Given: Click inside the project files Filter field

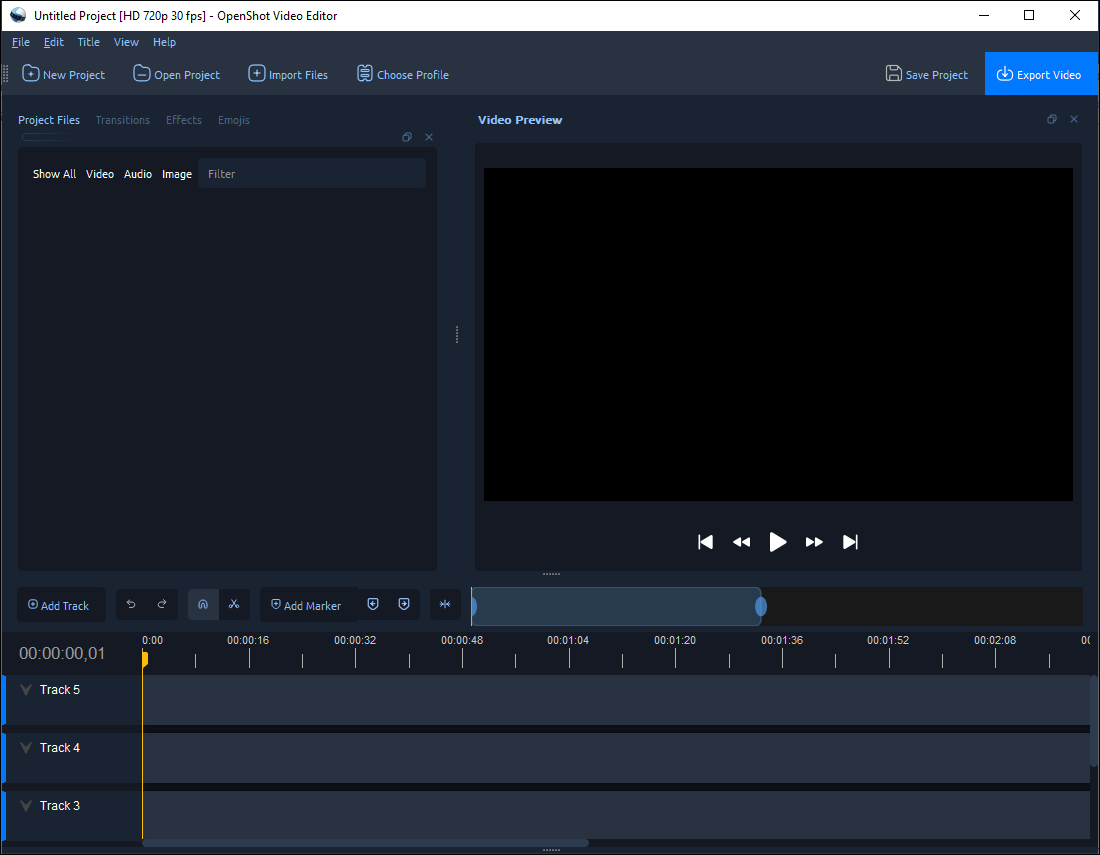Looking at the screenshot, I should [x=311, y=173].
